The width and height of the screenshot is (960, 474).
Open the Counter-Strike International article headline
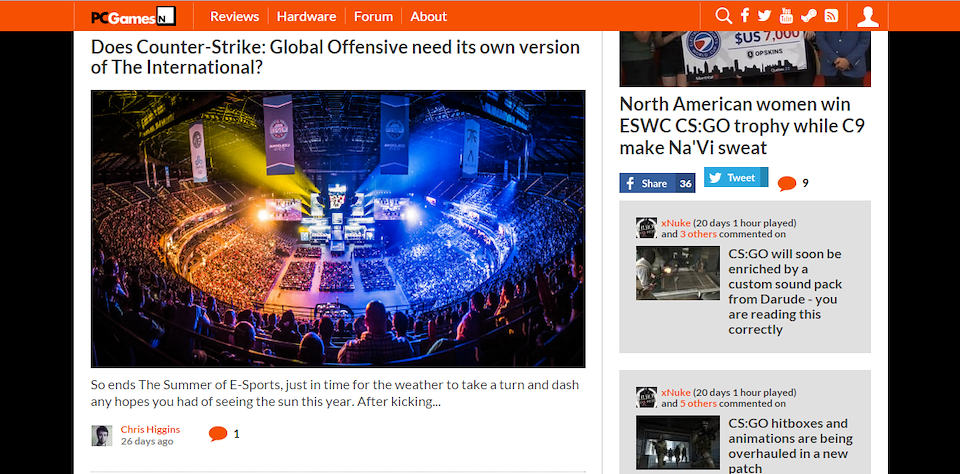(x=335, y=57)
